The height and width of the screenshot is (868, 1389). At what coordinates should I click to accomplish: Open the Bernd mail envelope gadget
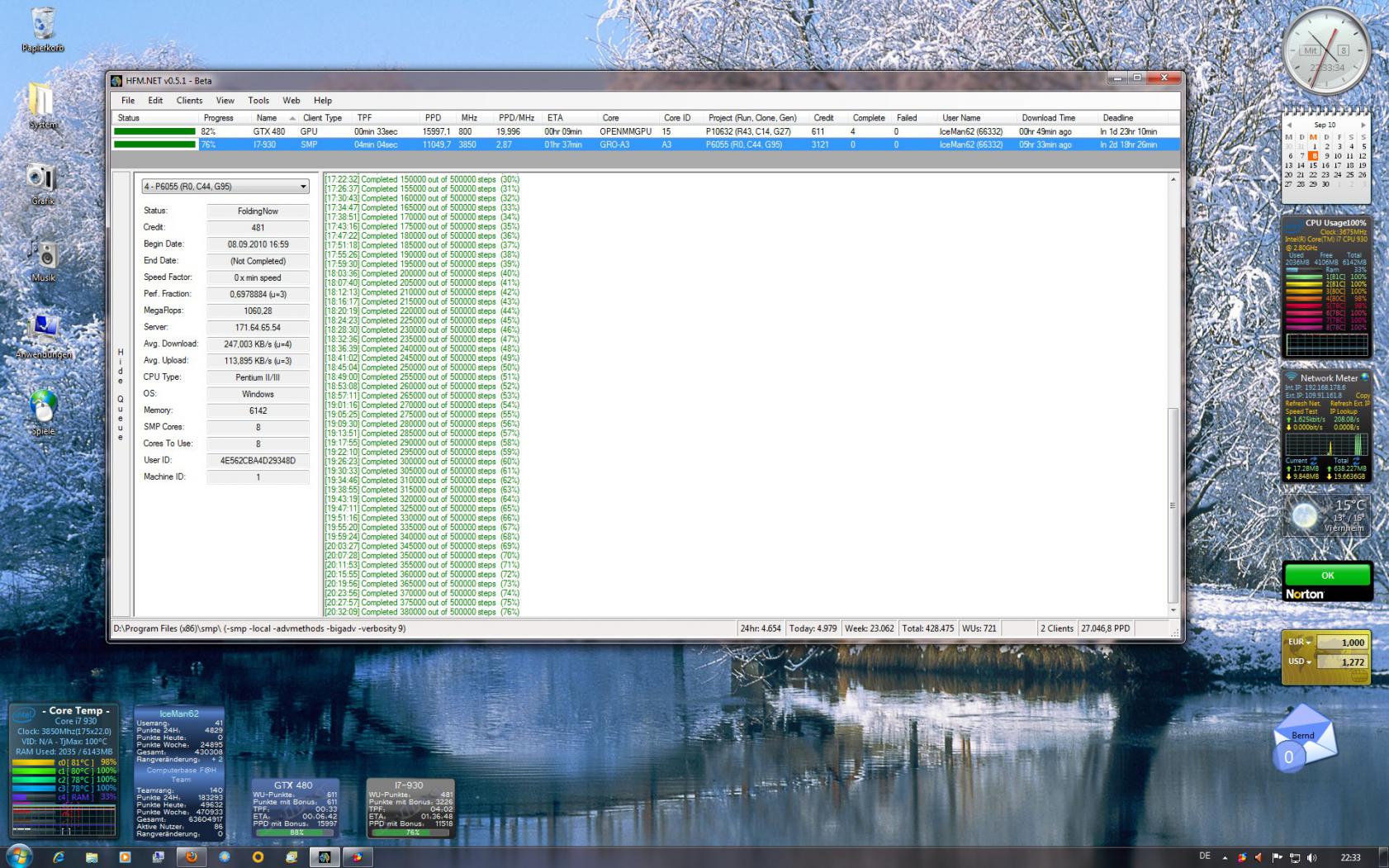pyautogui.click(x=1304, y=737)
